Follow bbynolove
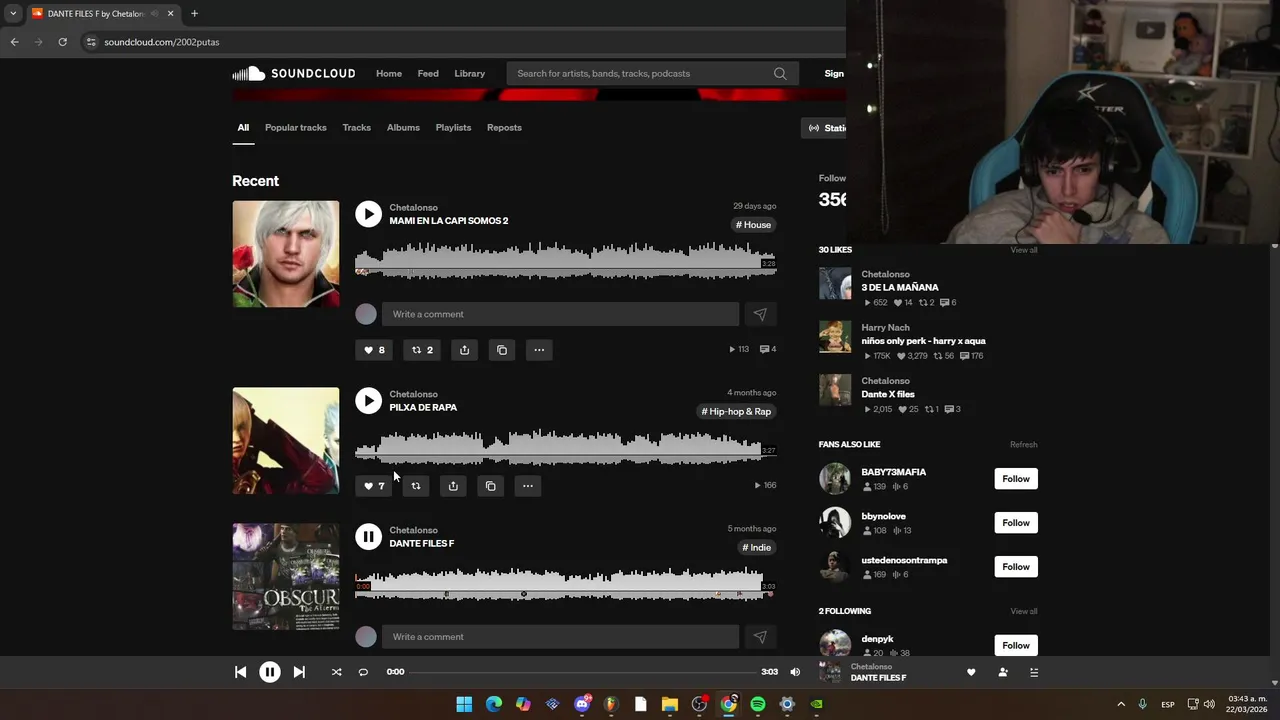The image size is (1280, 720). [1016, 523]
